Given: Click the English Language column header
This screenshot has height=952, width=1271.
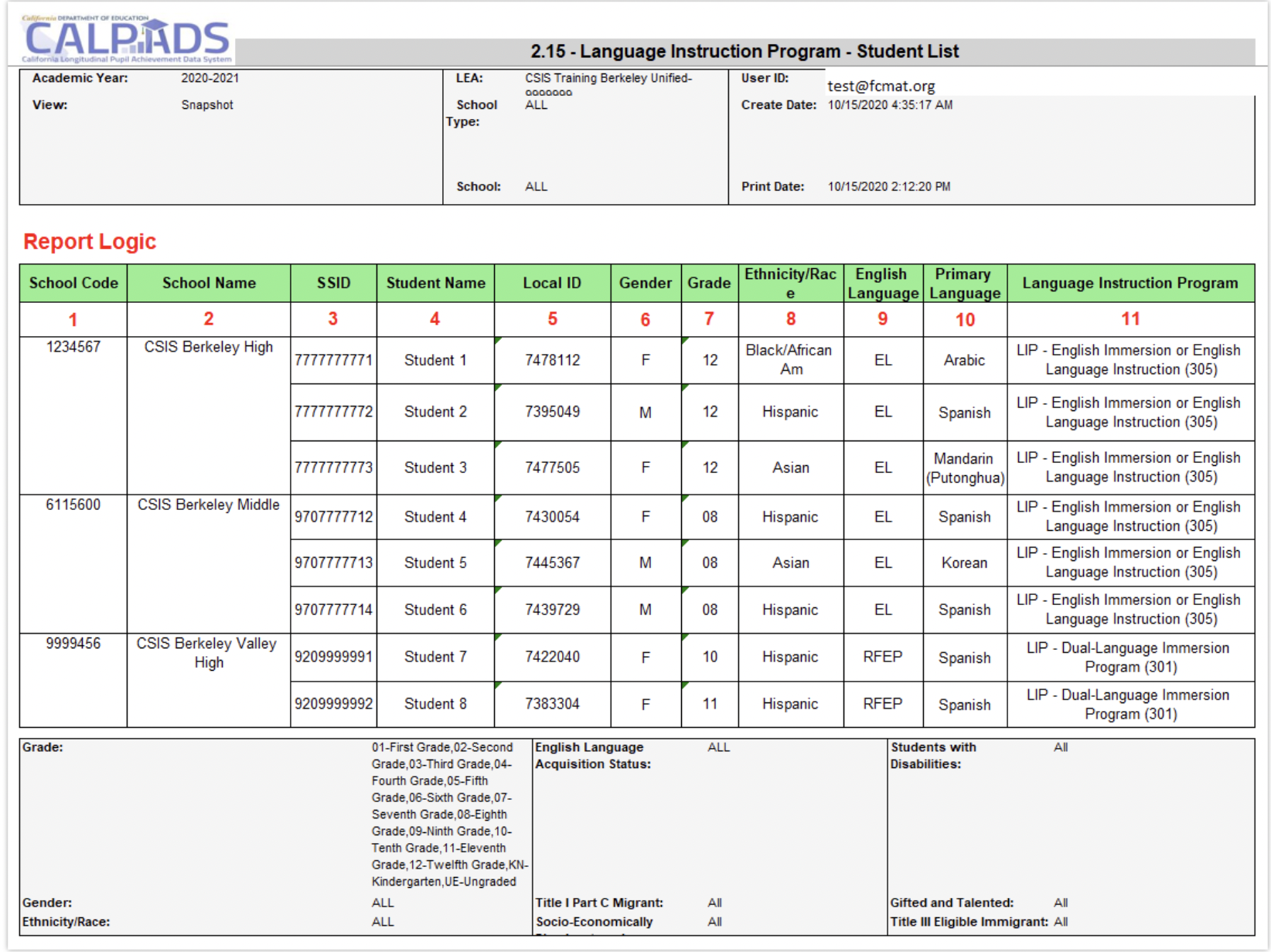Looking at the screenshot, I should point(883,283).
